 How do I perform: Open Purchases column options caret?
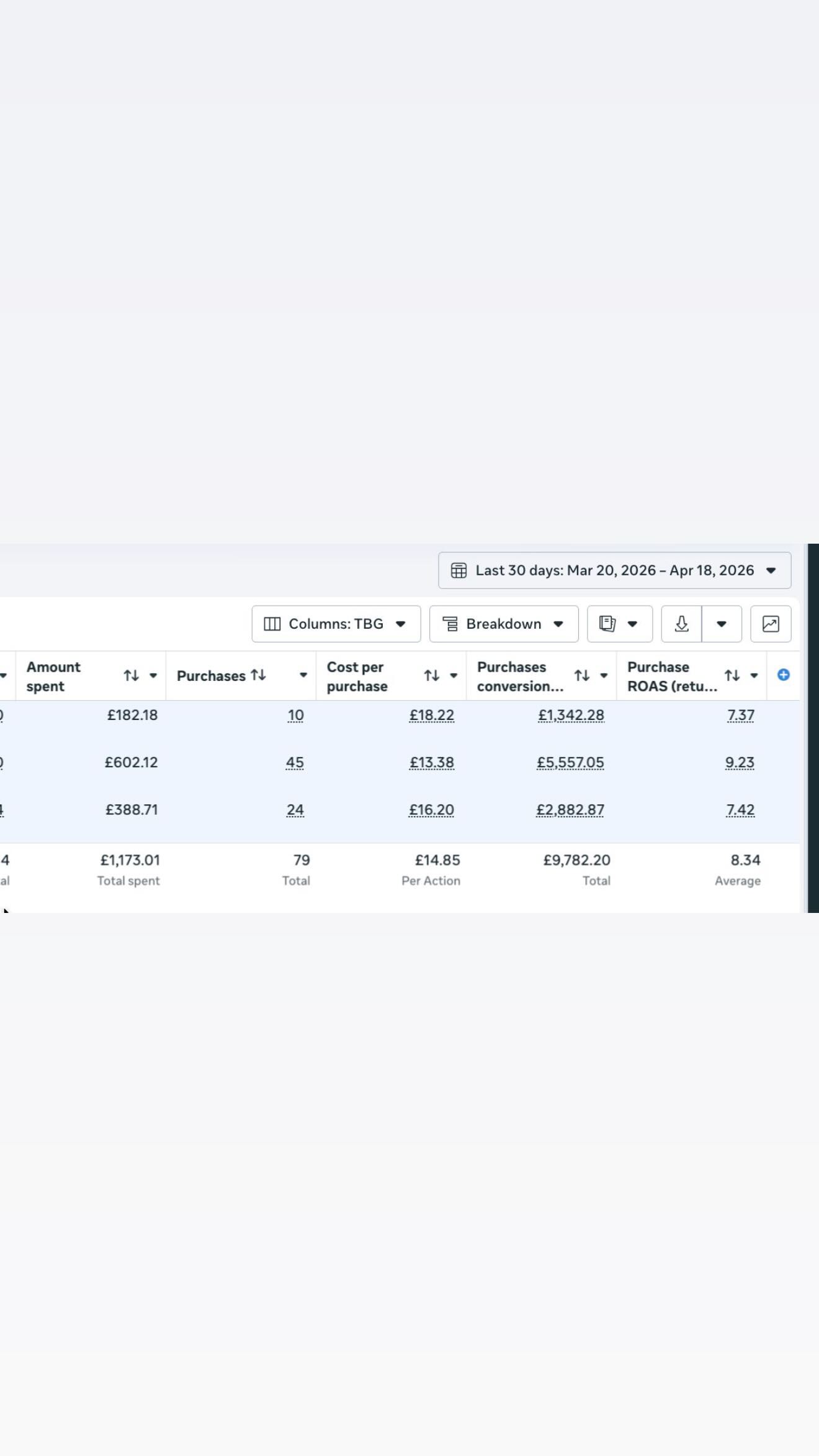pyautogui.click(x=303, y=675)
